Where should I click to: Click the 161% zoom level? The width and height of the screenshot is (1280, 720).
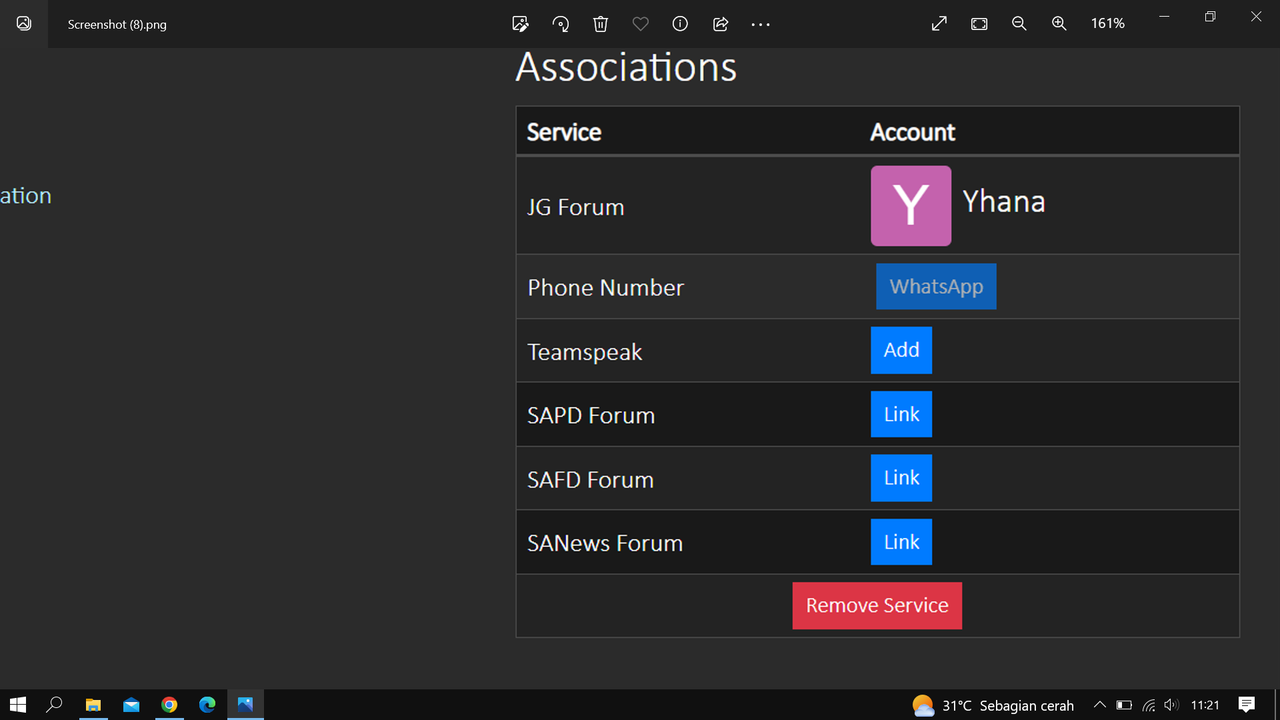pyautogui.click(x=1108, y=24)
